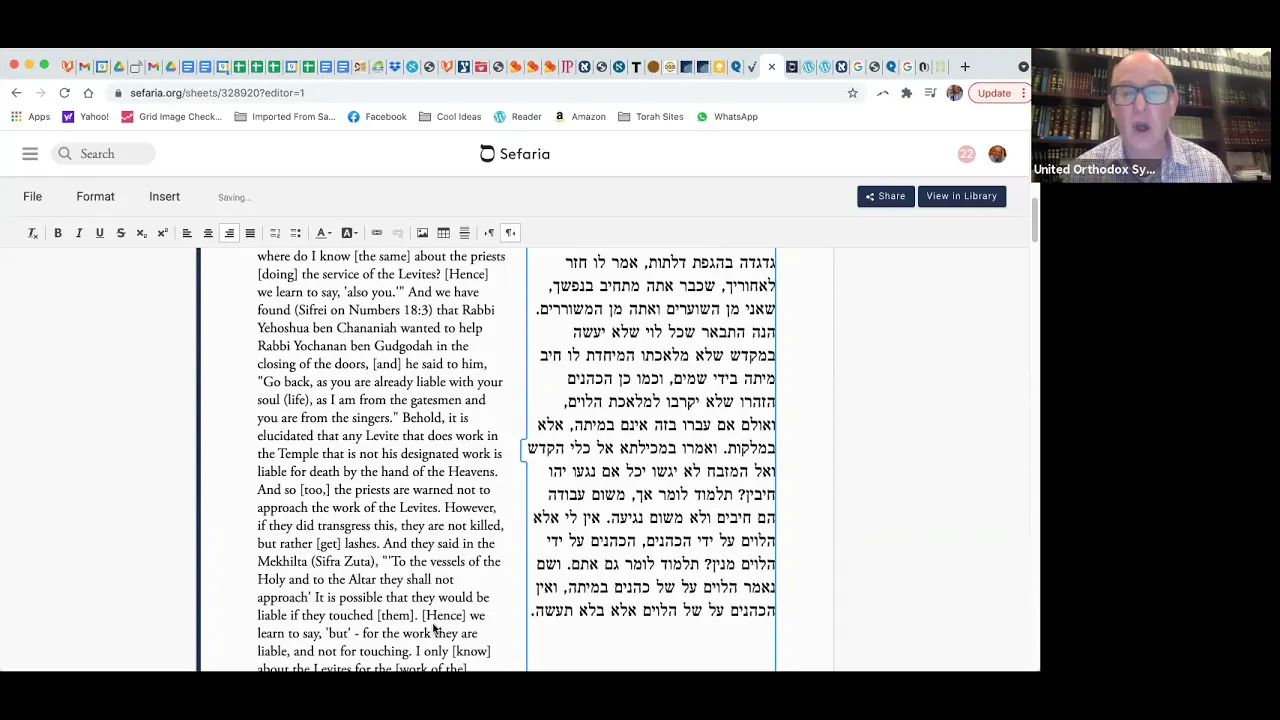Align text left
This screenshot has height=720, width=1280.
click(187, 233)
